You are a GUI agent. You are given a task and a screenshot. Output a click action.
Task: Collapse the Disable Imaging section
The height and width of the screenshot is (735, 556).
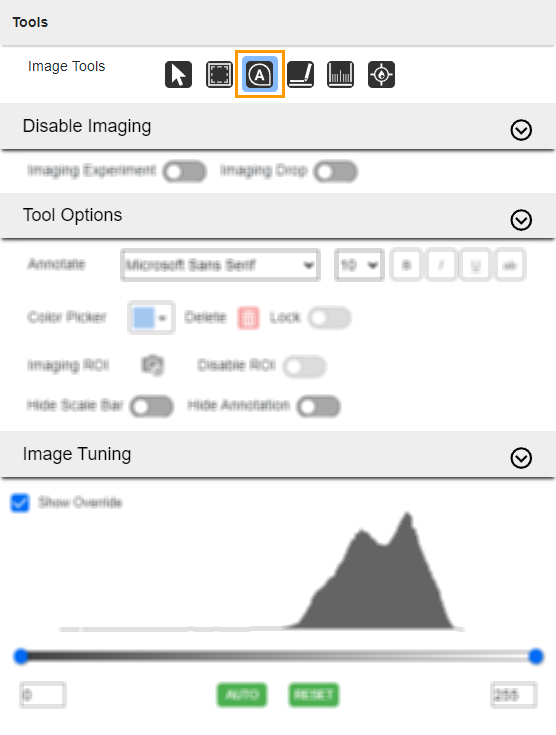tap(521, 130)
